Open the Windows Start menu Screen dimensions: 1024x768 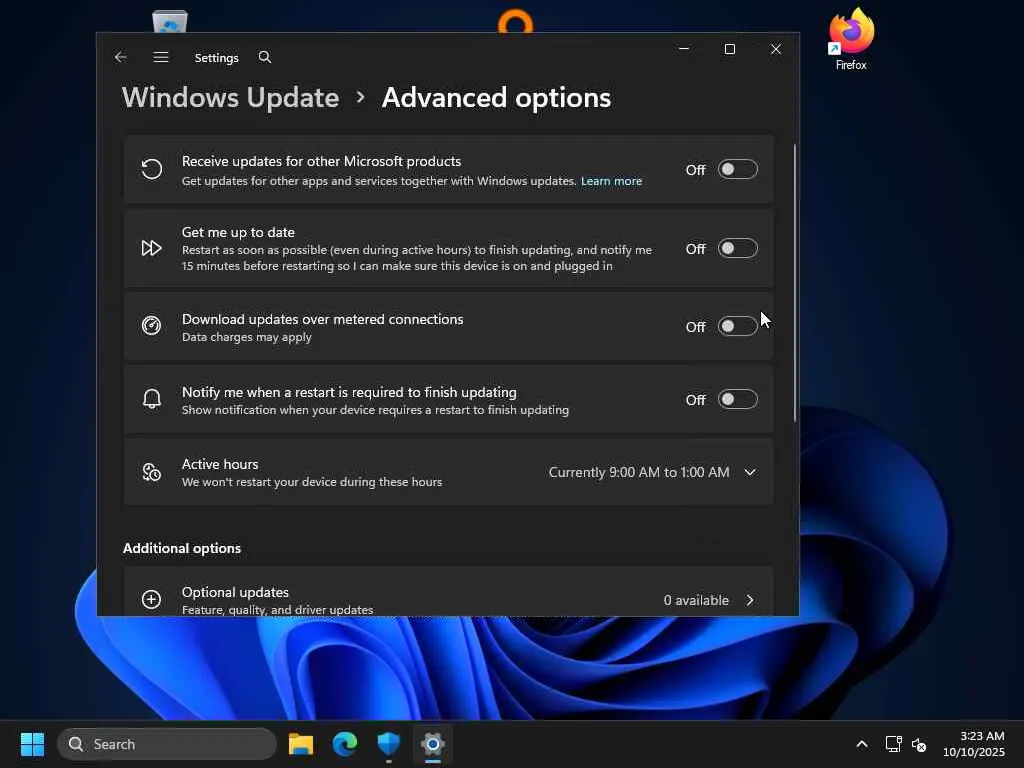coord(32,744)
